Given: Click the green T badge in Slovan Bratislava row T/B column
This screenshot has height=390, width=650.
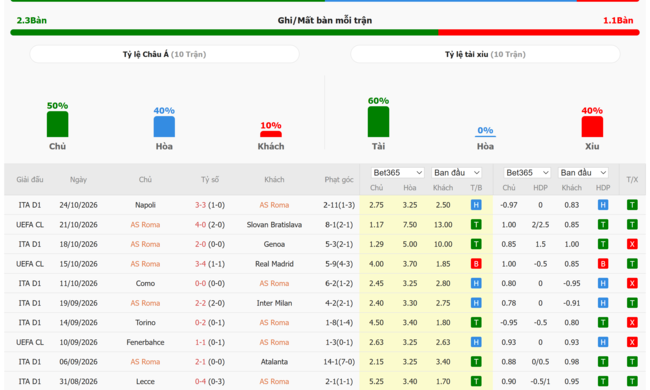Looking at the screenshot, I should tap(476, 225).
